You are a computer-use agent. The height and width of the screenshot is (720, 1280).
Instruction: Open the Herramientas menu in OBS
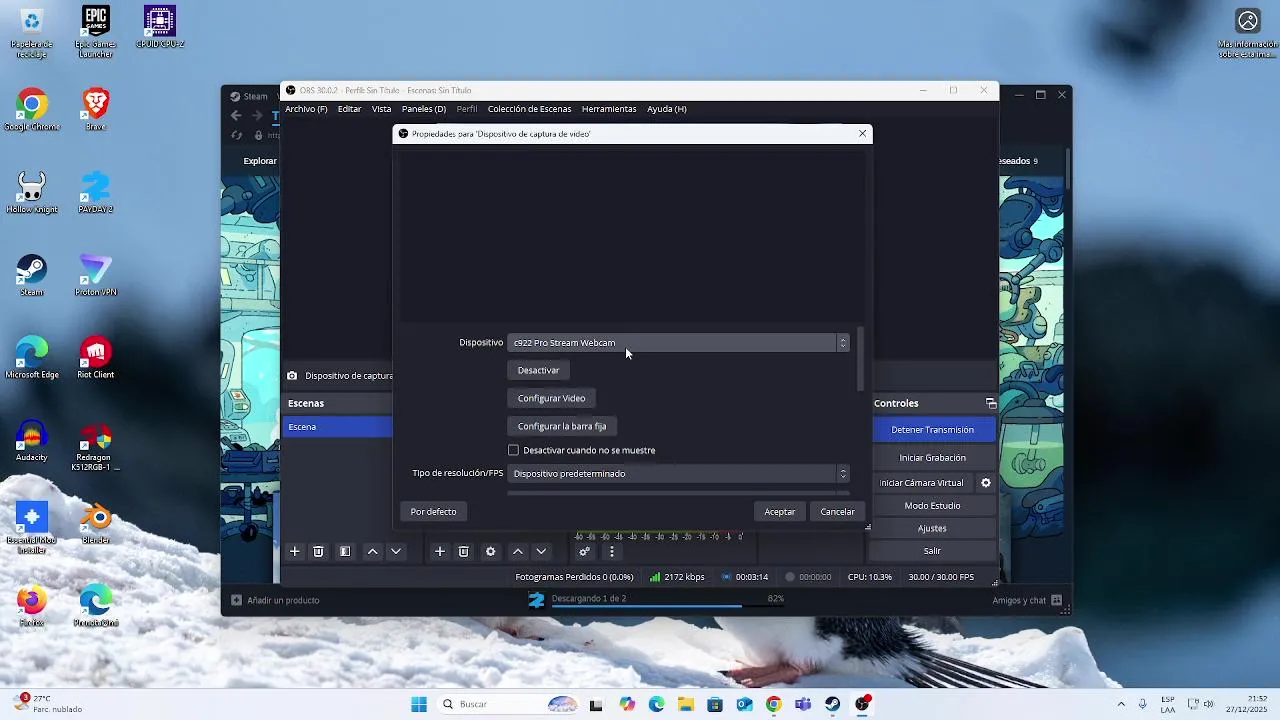coord(609,109)
